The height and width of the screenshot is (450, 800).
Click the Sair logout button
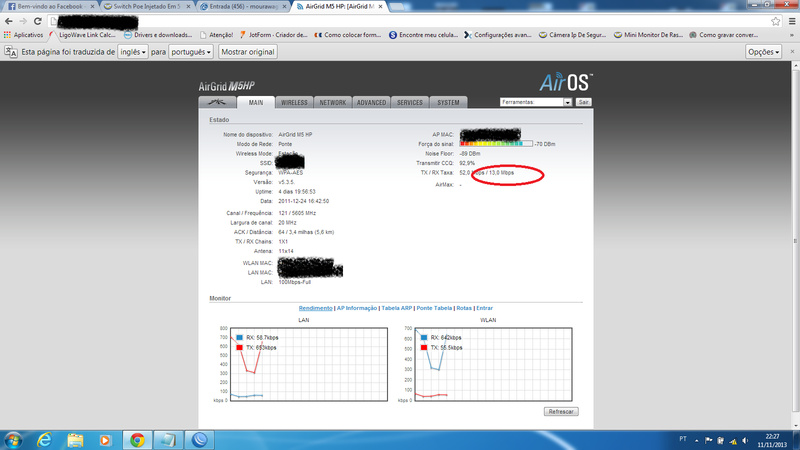pyautogui.click(x=584, y=102)
